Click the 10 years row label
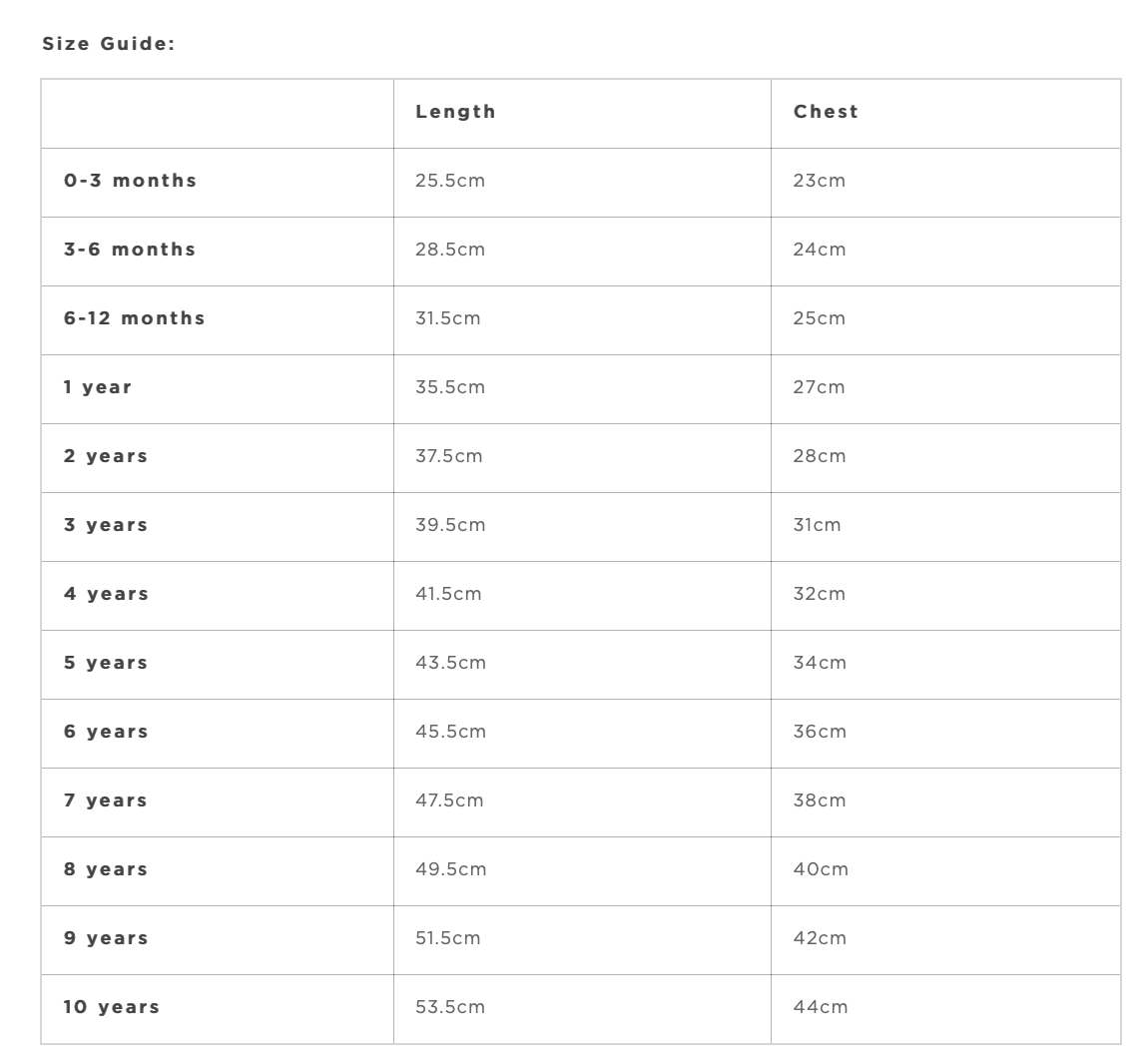1148x1064 pixels. point(111,1007)
